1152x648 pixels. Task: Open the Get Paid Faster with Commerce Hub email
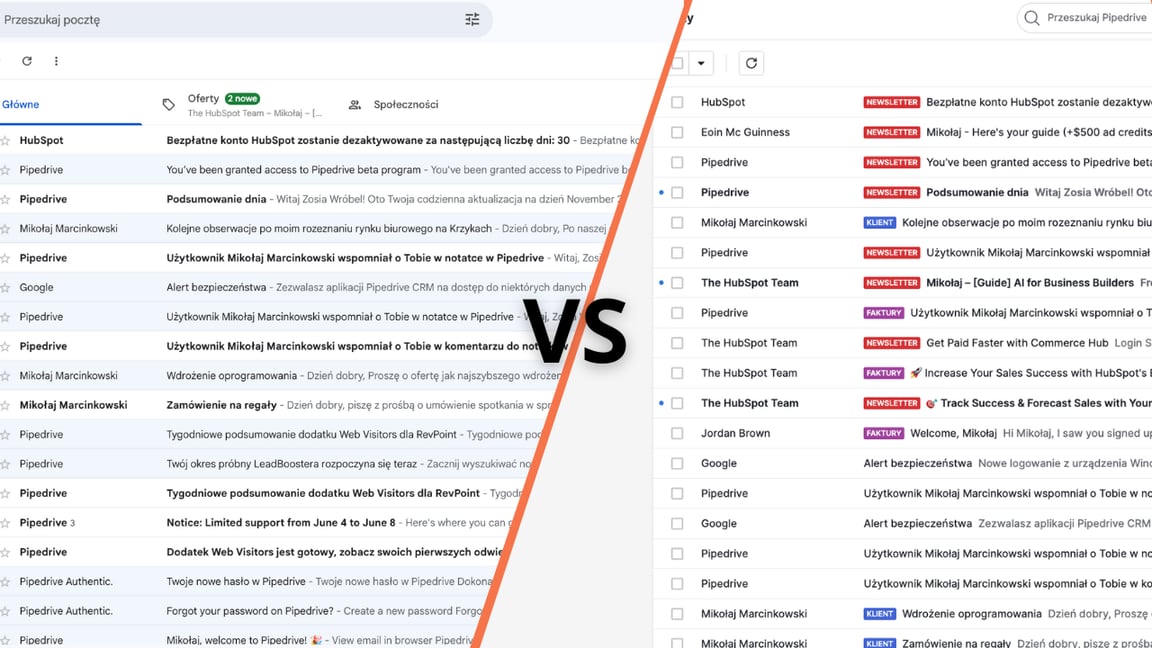1016,343
